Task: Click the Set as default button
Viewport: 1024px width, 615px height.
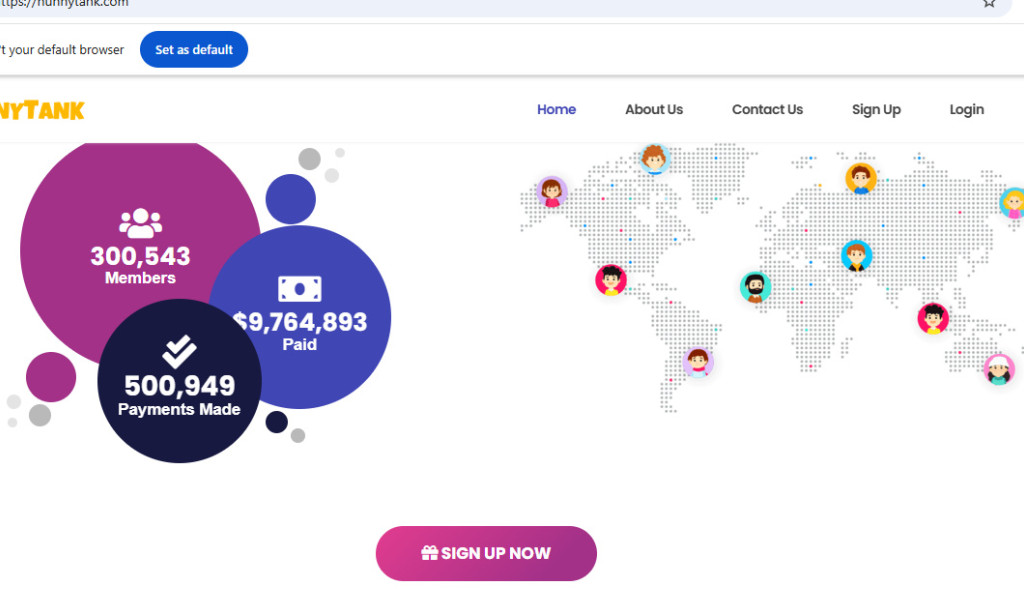Action: pyautogui.click(x=193, y=49)
